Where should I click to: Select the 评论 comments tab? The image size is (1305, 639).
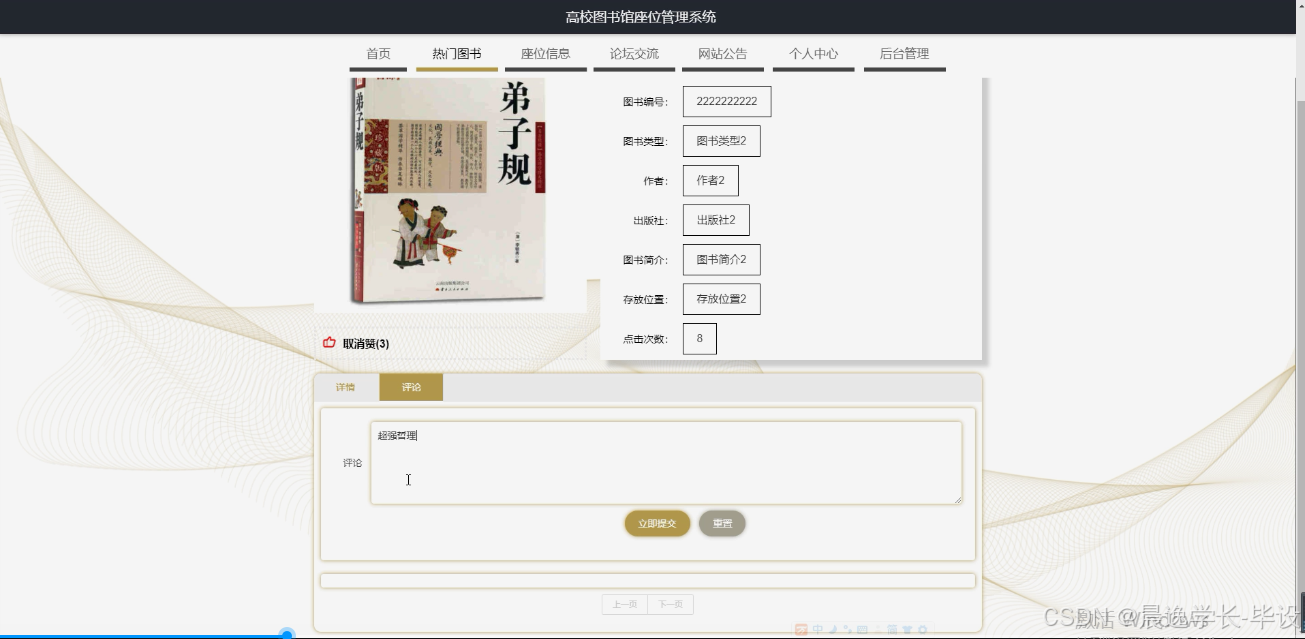point(411,387)
